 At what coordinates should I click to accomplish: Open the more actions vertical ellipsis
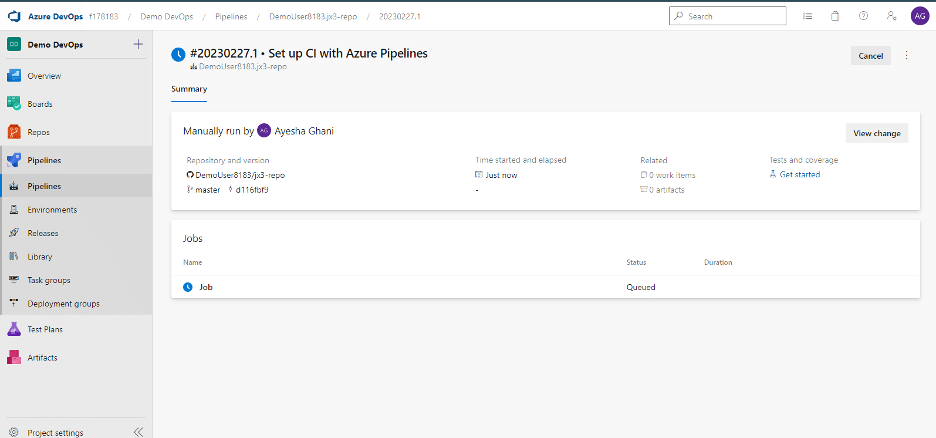(907, 55)
